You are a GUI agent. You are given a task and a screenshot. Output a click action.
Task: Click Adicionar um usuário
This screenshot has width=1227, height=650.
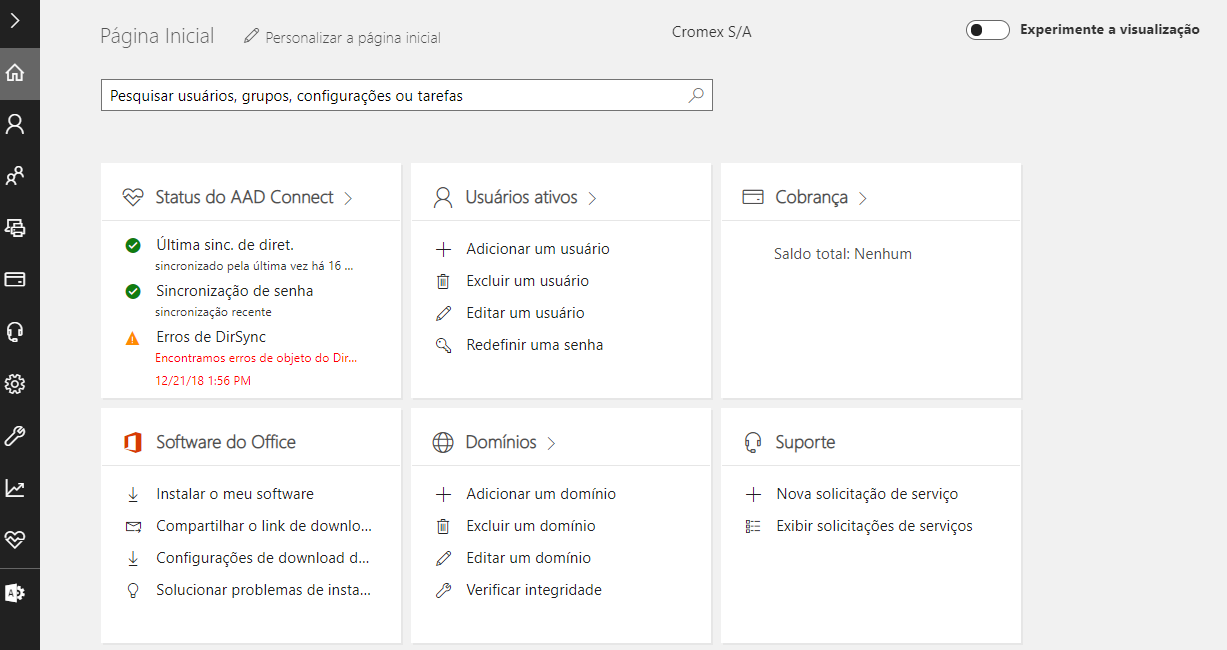pyautogui.click(x=537, y=249)
